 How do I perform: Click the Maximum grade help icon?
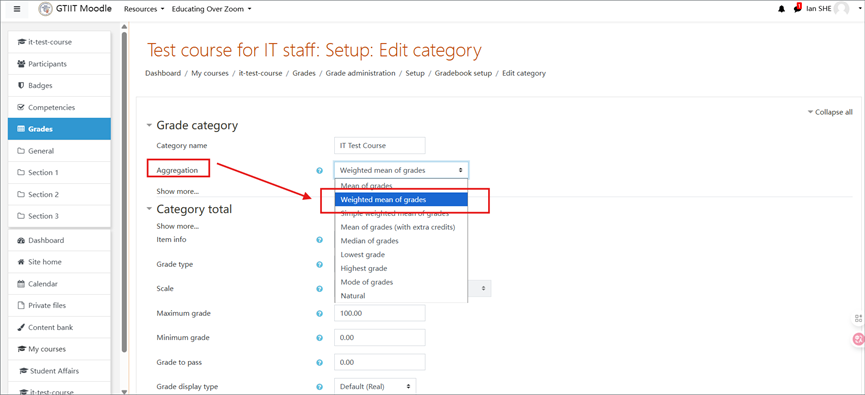coord(319,313)
